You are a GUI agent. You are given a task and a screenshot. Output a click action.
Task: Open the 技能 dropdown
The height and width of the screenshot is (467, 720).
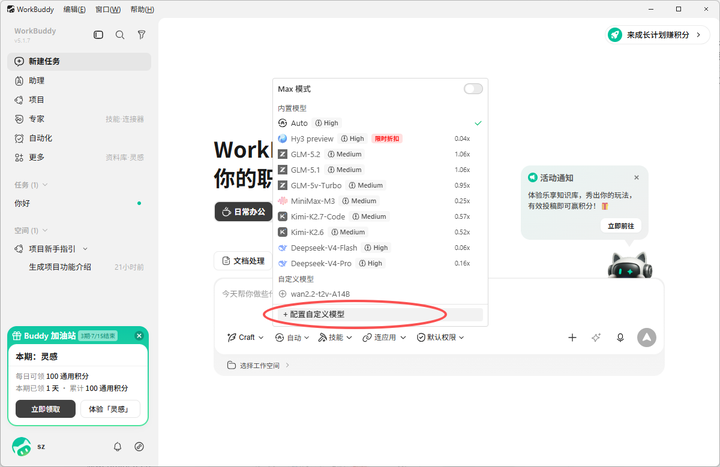(x=335, y=338)
